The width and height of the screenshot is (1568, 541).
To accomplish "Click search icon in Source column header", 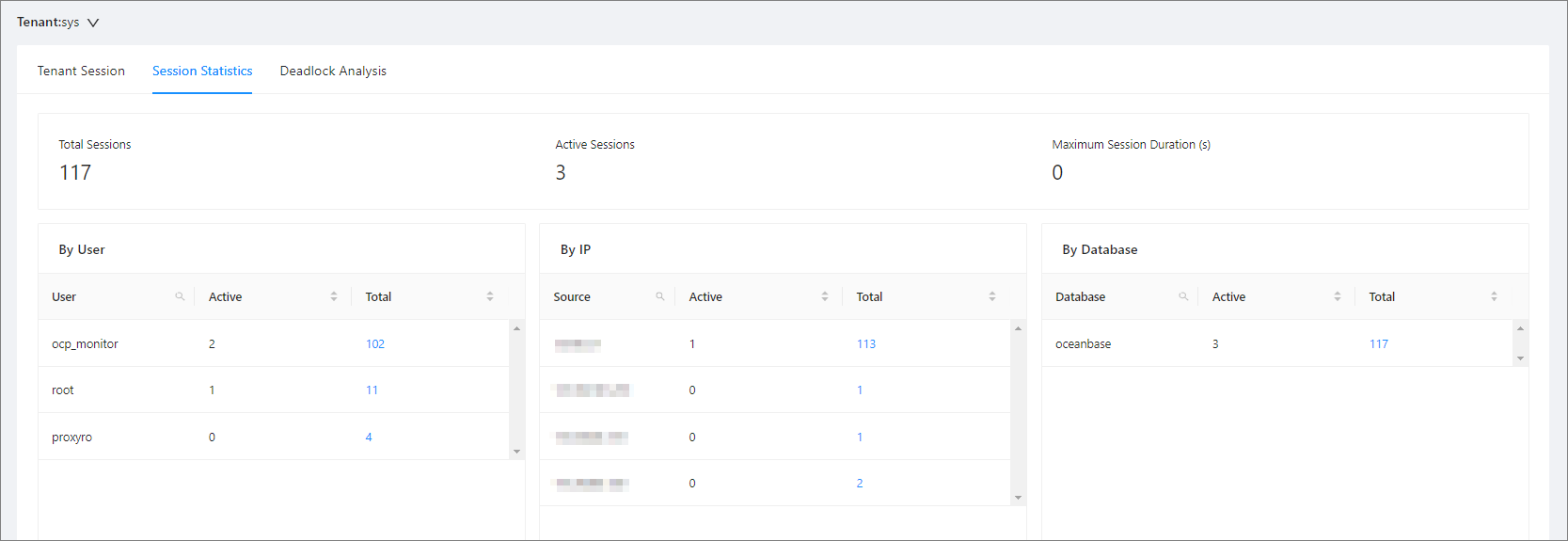I will click(660, 296).
